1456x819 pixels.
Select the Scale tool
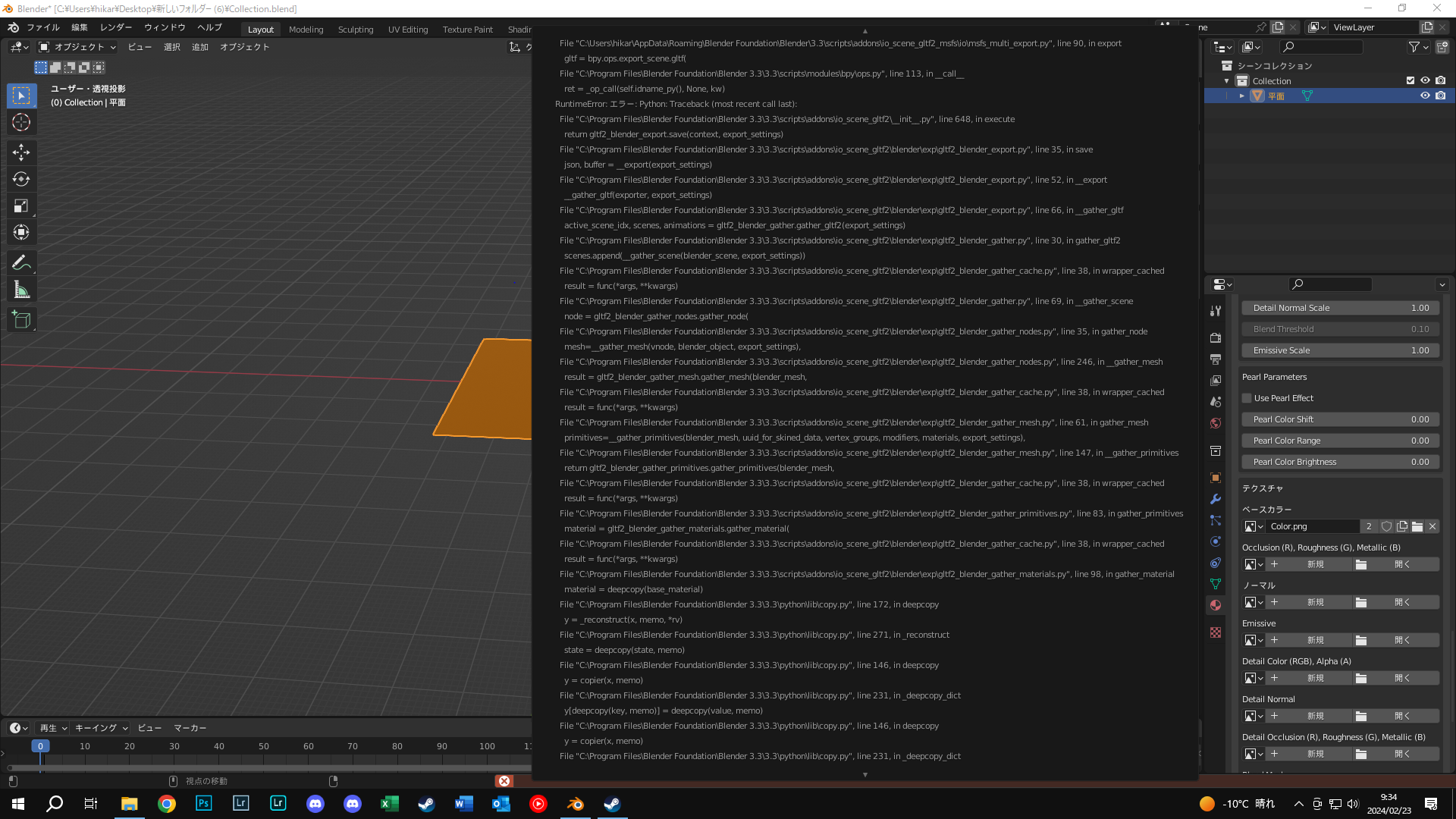[21, 206]
